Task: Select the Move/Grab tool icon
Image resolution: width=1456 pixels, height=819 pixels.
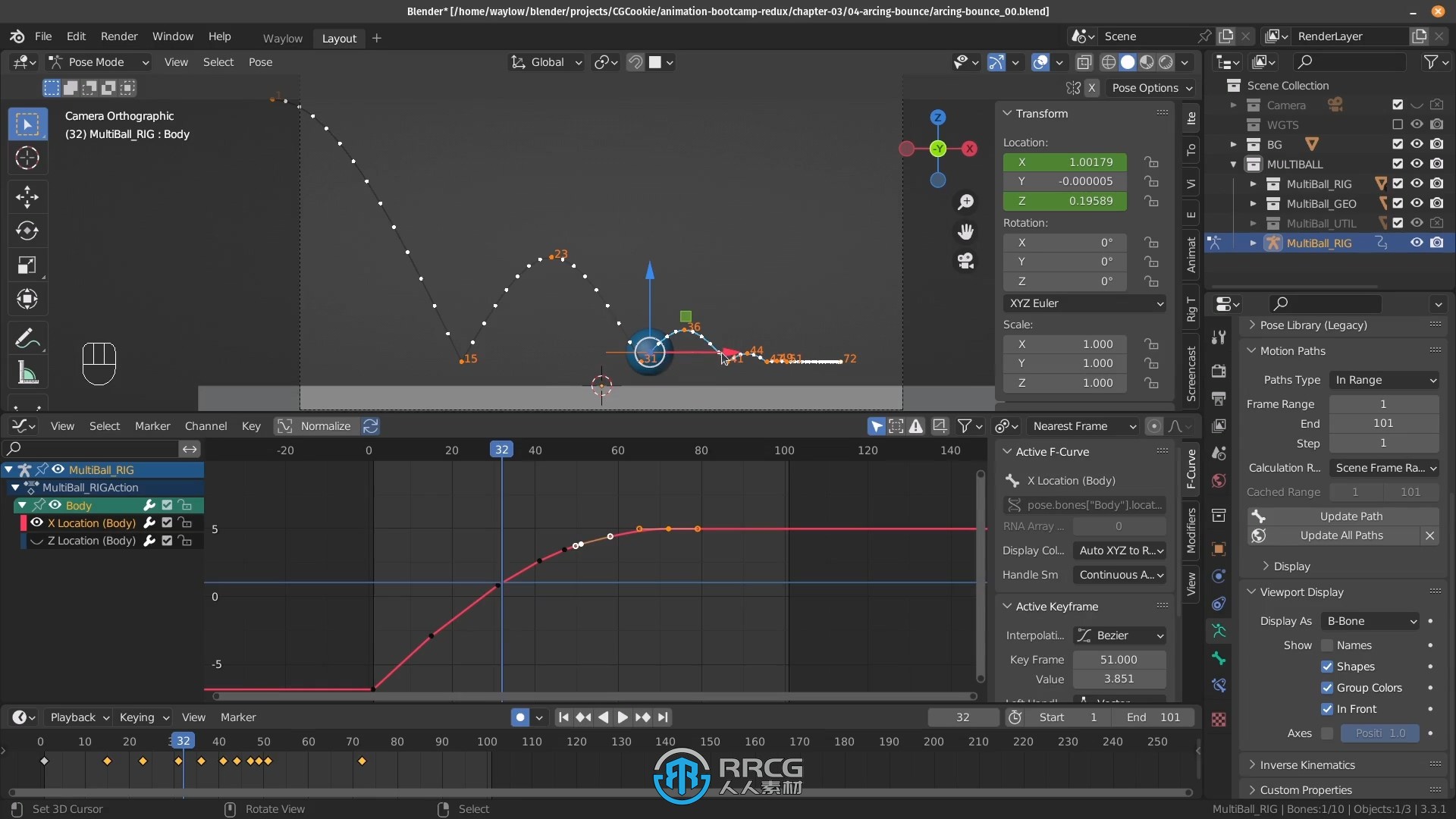Action: [x=26, y=194]
